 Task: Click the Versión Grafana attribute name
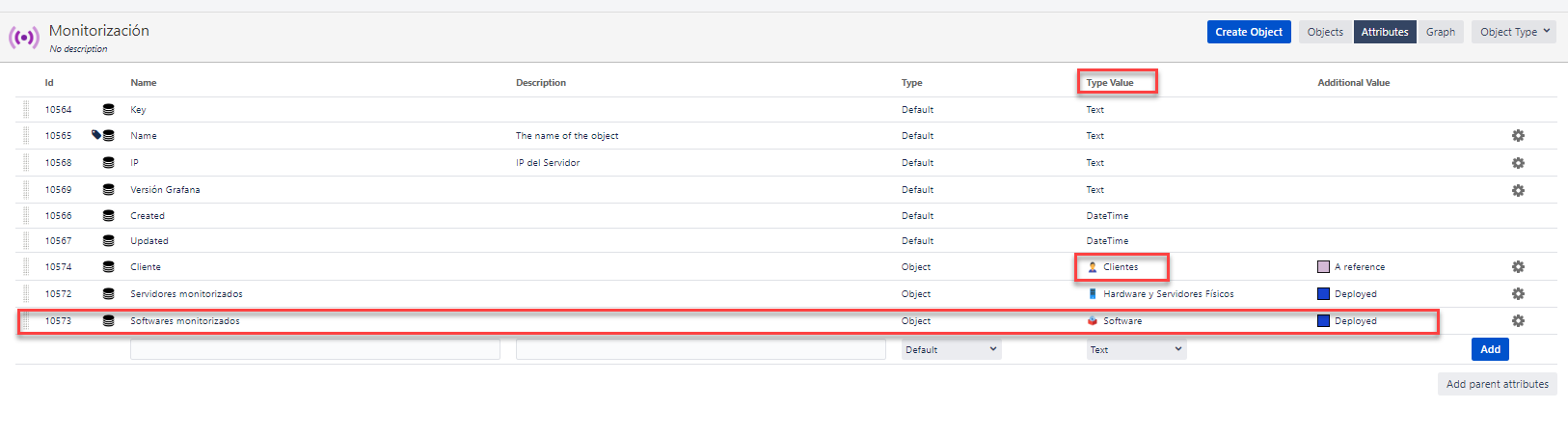click(x=166, y=190)
